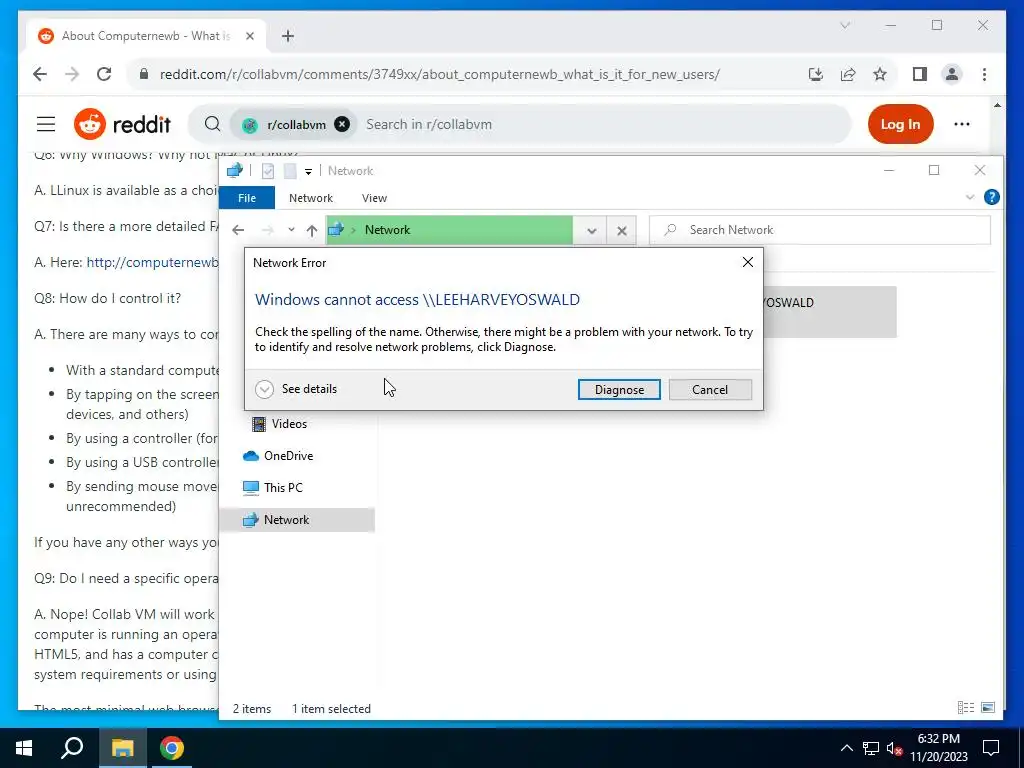
Task: Show hidden tray icons chevron
Action: click(x=846, y=748)
